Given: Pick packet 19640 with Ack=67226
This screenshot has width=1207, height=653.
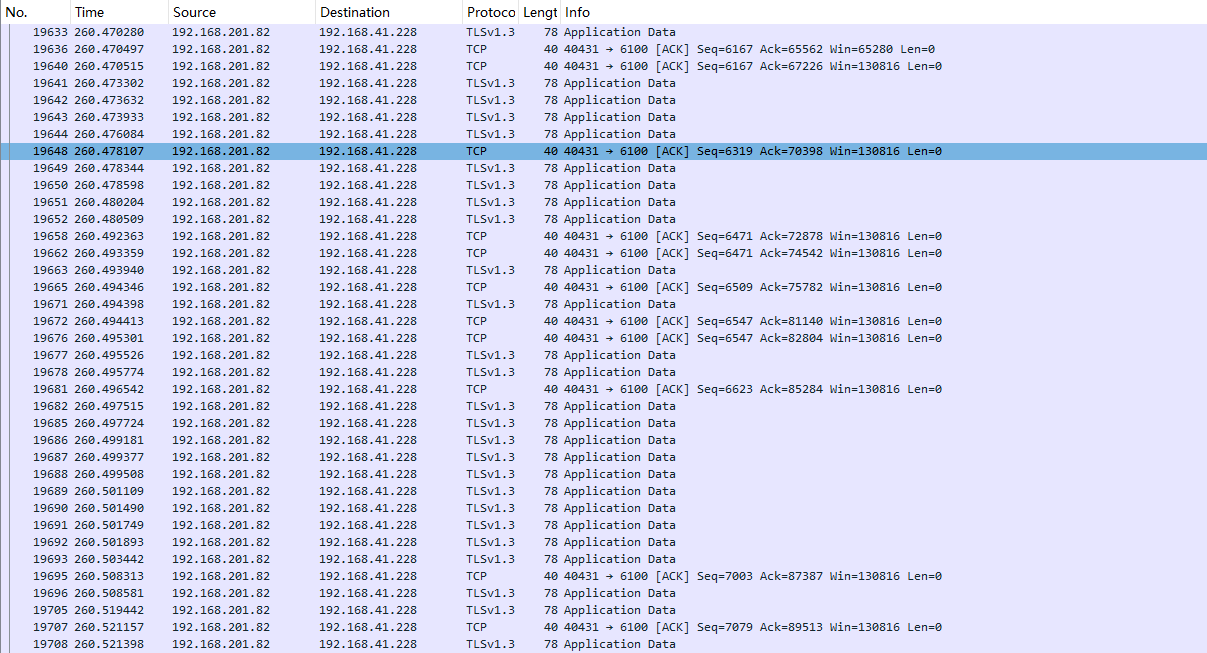Looking at the screenshot, I should [x=600, y=66].
